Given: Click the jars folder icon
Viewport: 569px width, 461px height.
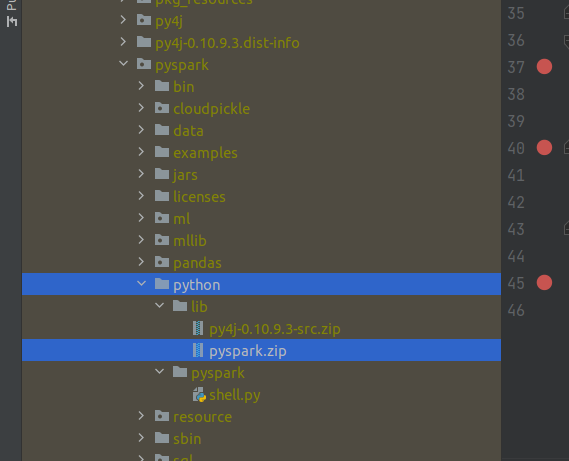Looking at the screenshot, I should tap(162, 174).
